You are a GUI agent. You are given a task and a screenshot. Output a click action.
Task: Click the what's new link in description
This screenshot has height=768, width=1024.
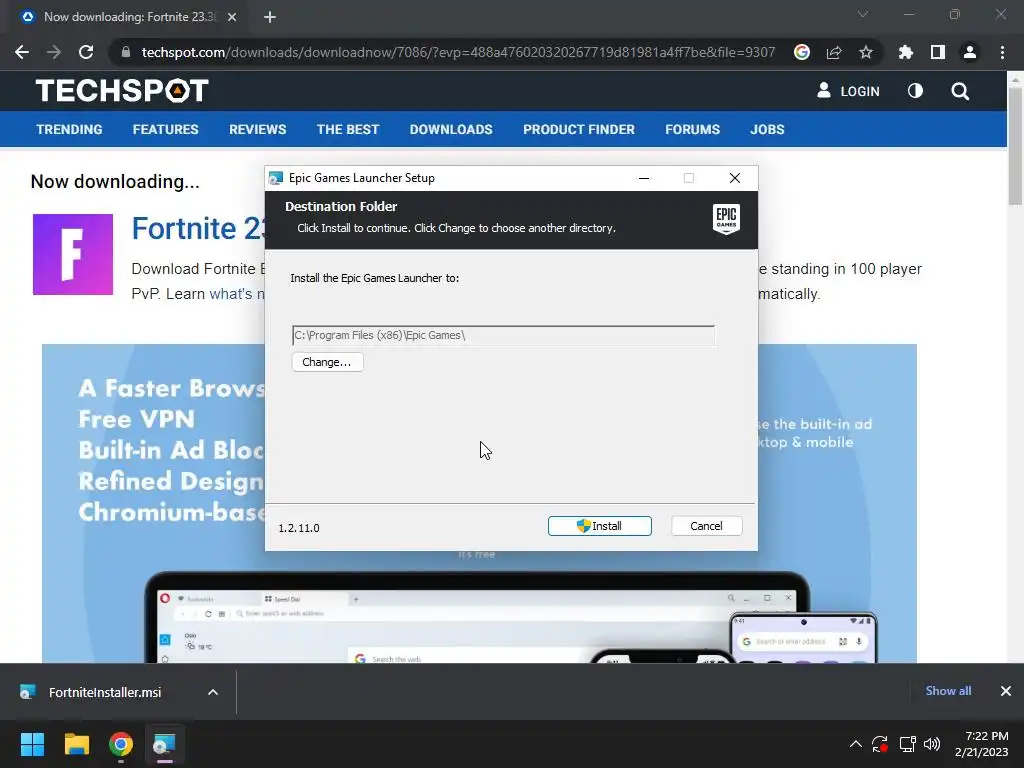(x=236, y=294)
